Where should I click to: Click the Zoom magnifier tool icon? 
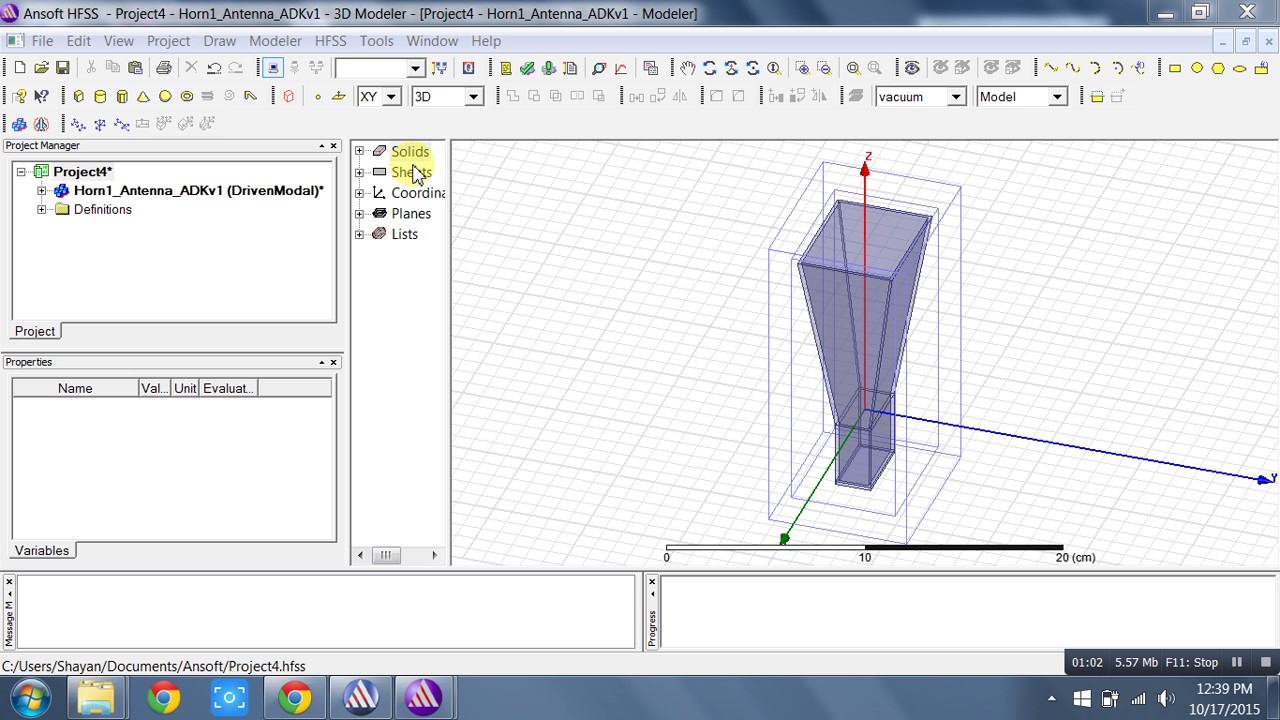click(774, 68)
